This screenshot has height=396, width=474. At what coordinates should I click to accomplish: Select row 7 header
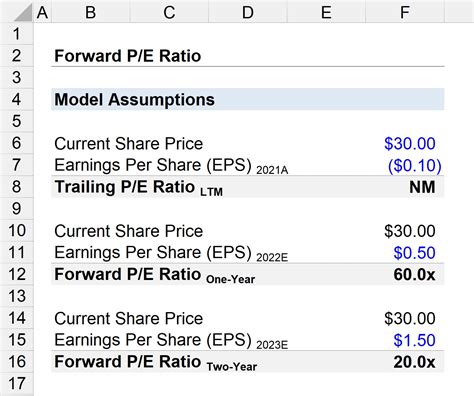[x=17, y=165]
